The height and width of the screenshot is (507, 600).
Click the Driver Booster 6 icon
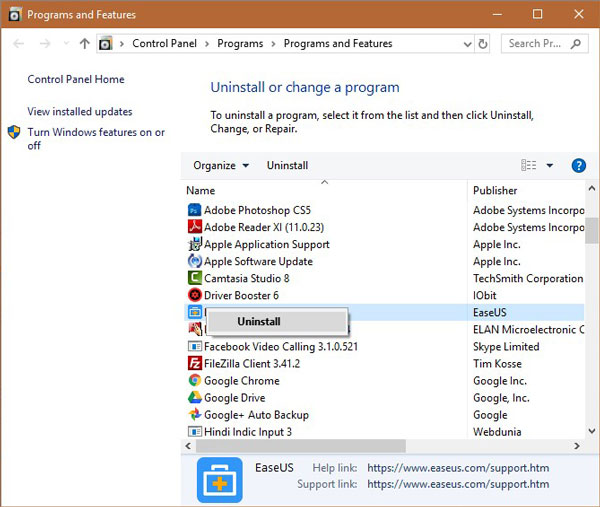click(194, 295)
